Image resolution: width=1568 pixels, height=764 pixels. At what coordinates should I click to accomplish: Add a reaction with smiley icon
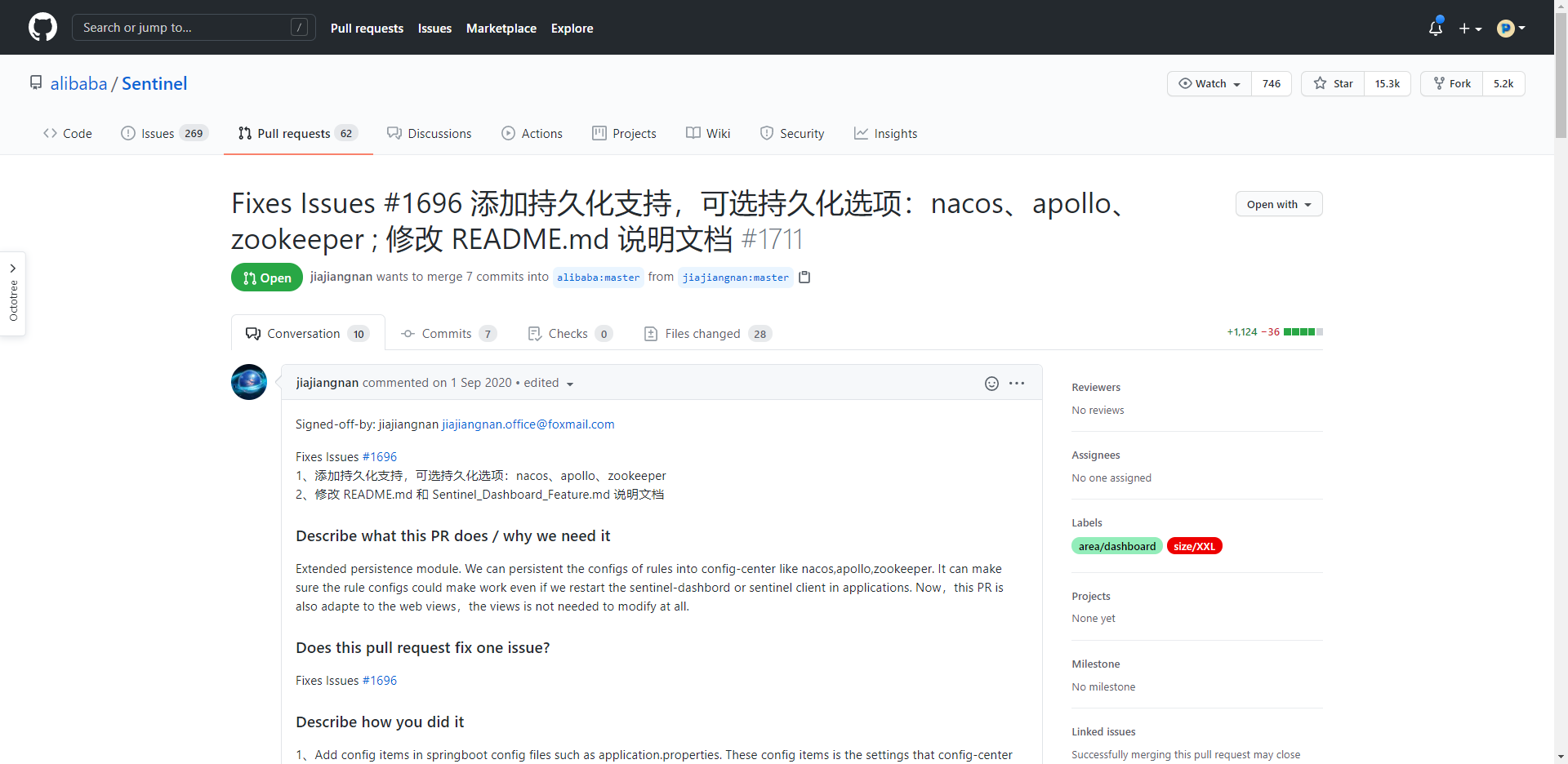(991, 384)
